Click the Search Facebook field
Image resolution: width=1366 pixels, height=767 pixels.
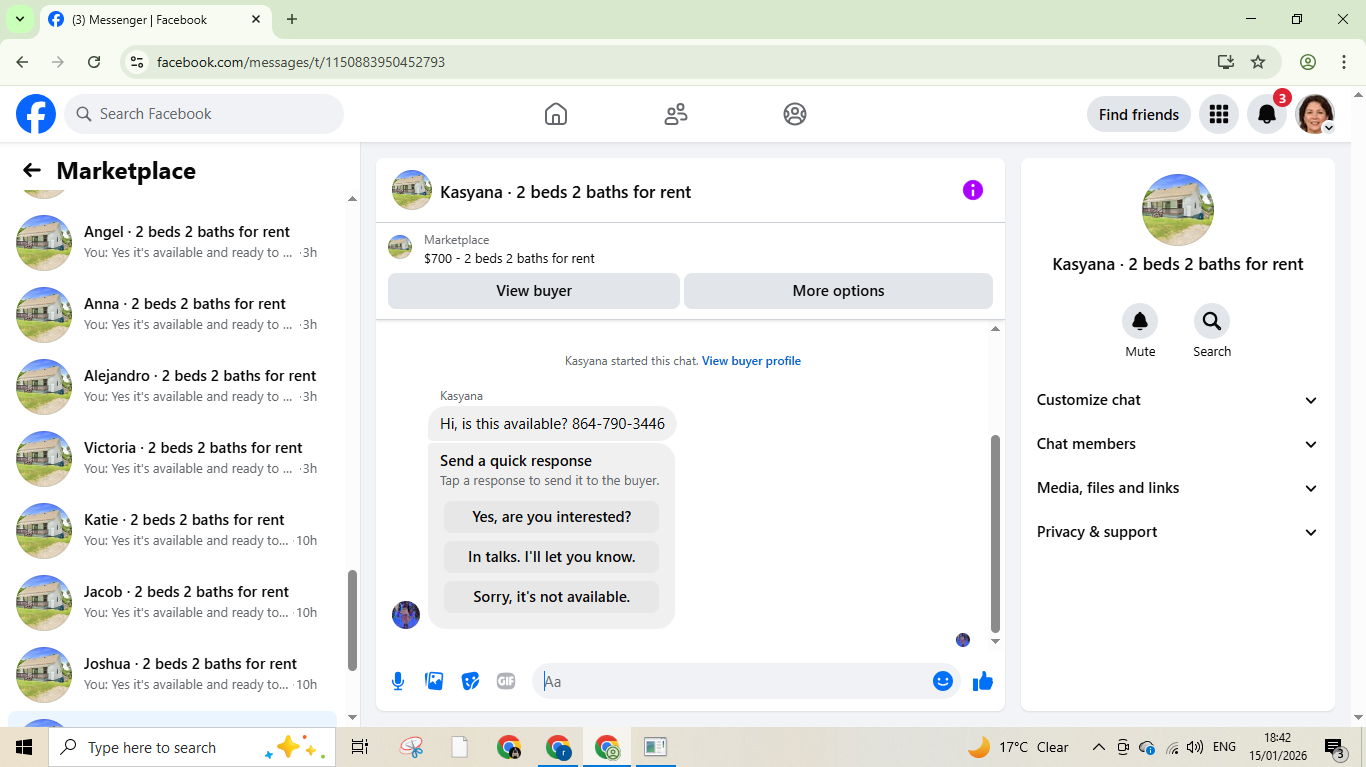[x=204, y=114]
